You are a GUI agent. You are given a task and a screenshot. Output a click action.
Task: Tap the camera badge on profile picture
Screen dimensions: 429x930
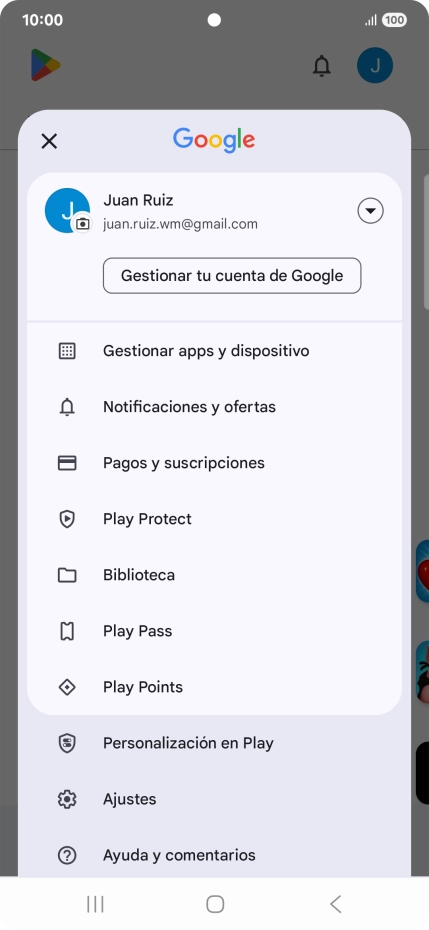83,224
